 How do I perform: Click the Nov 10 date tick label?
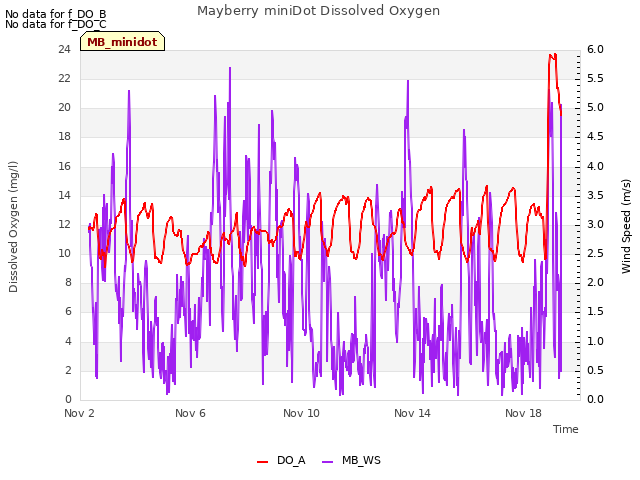pyautogui.click(x=301, y=413)
